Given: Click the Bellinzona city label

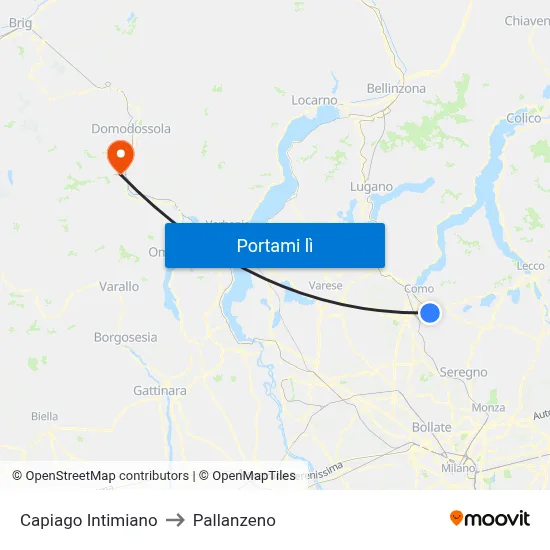Looking at the screenshot, I should [396, 88].
